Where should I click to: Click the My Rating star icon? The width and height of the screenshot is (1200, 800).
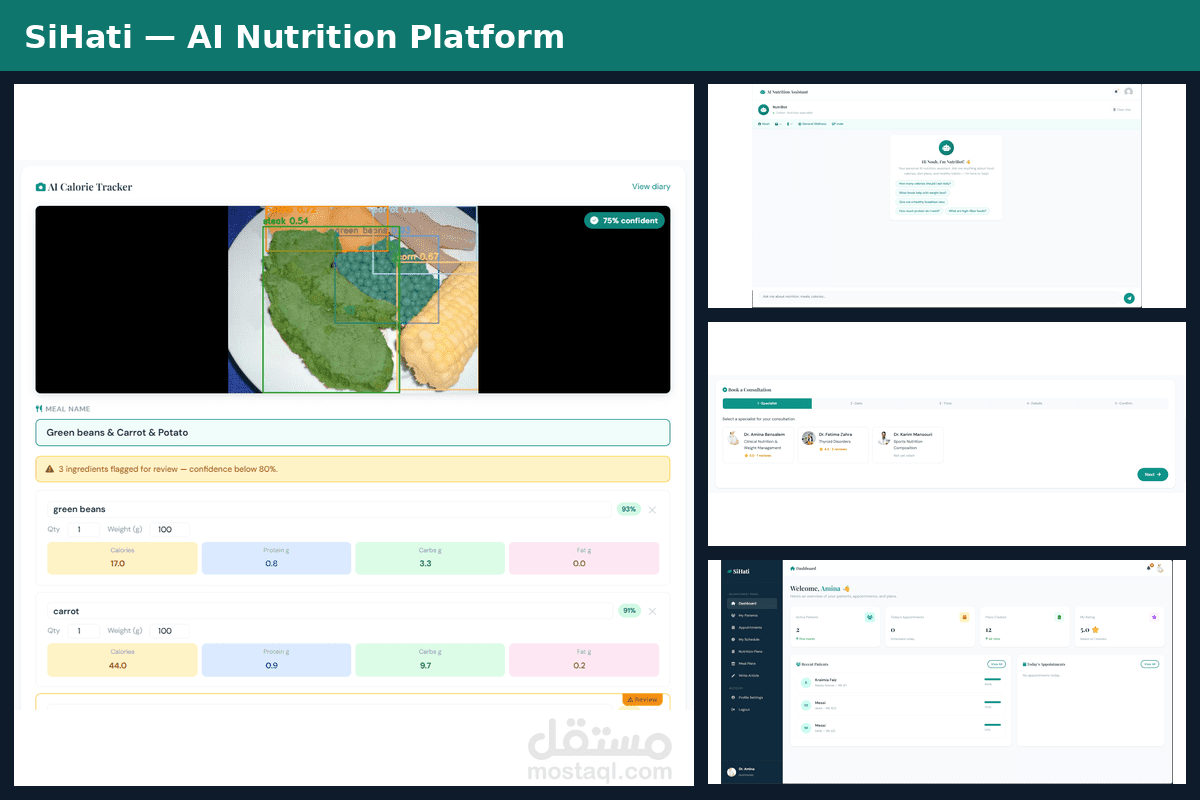click(x=1154, y=617)
